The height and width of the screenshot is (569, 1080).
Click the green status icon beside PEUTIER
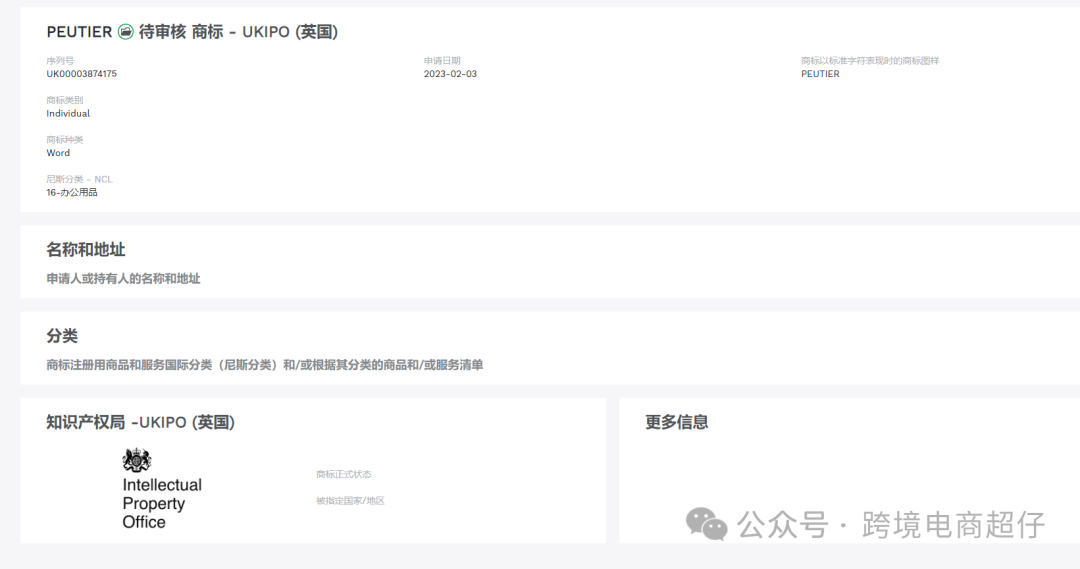[125, 32]
